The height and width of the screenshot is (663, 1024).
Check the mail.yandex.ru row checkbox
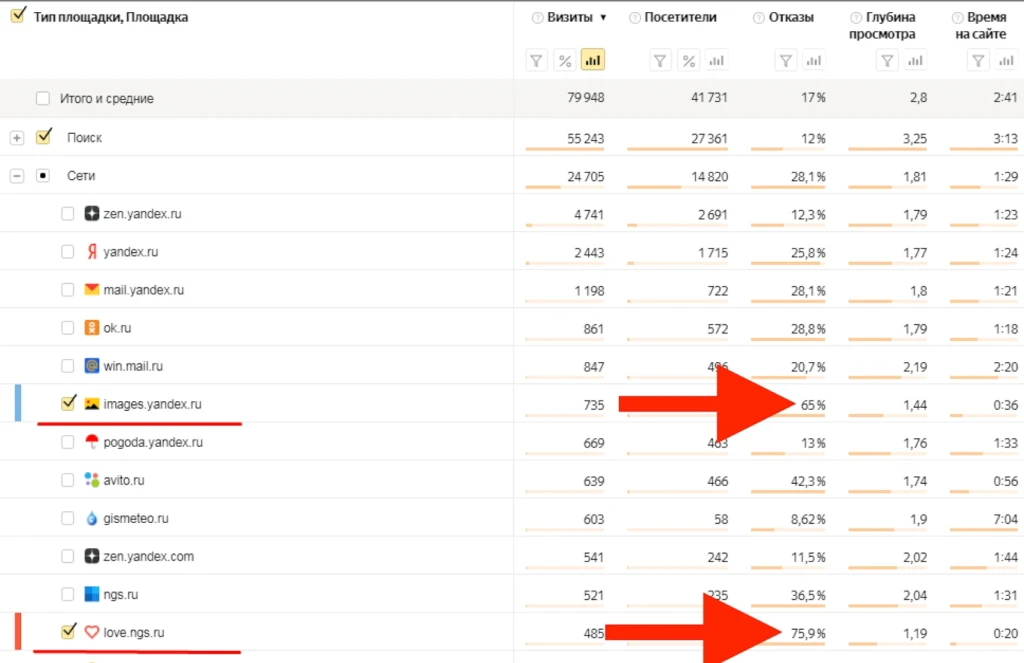click(x=67, y=289)
